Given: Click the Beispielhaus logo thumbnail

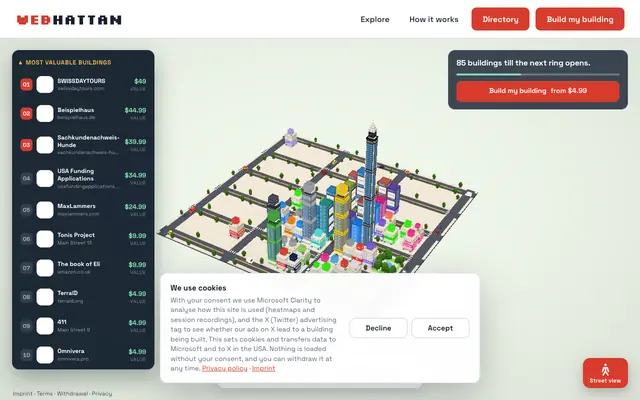Looking at the screenshot, I should [x=45, y=113].
